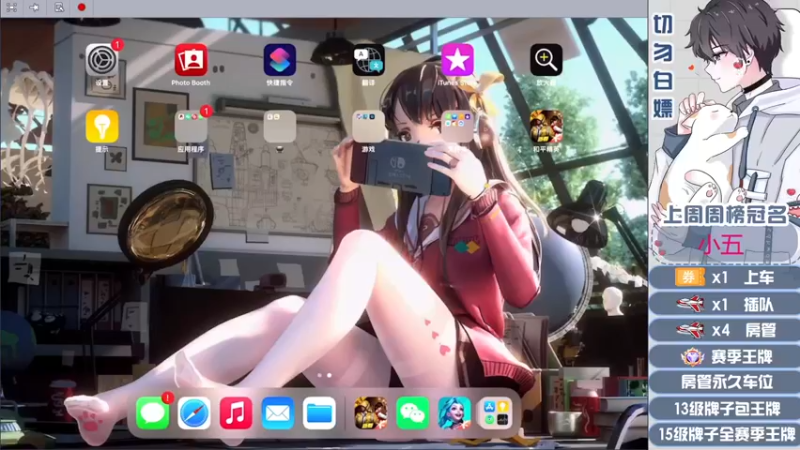
Task: Open the Shortcuts (快捷指令) app
Action: coord(280,60)
